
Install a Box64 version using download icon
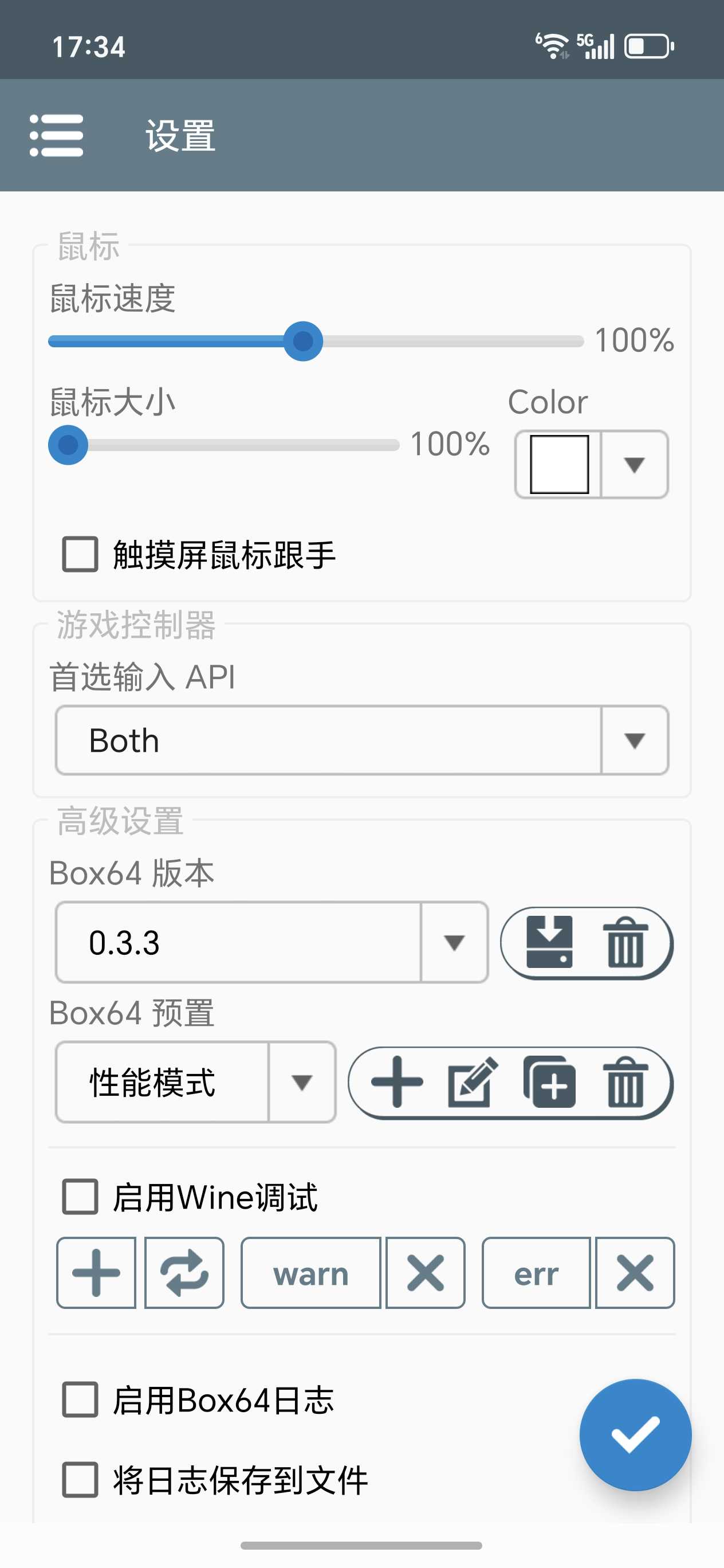pyautogui.click(x=549, y=942)
